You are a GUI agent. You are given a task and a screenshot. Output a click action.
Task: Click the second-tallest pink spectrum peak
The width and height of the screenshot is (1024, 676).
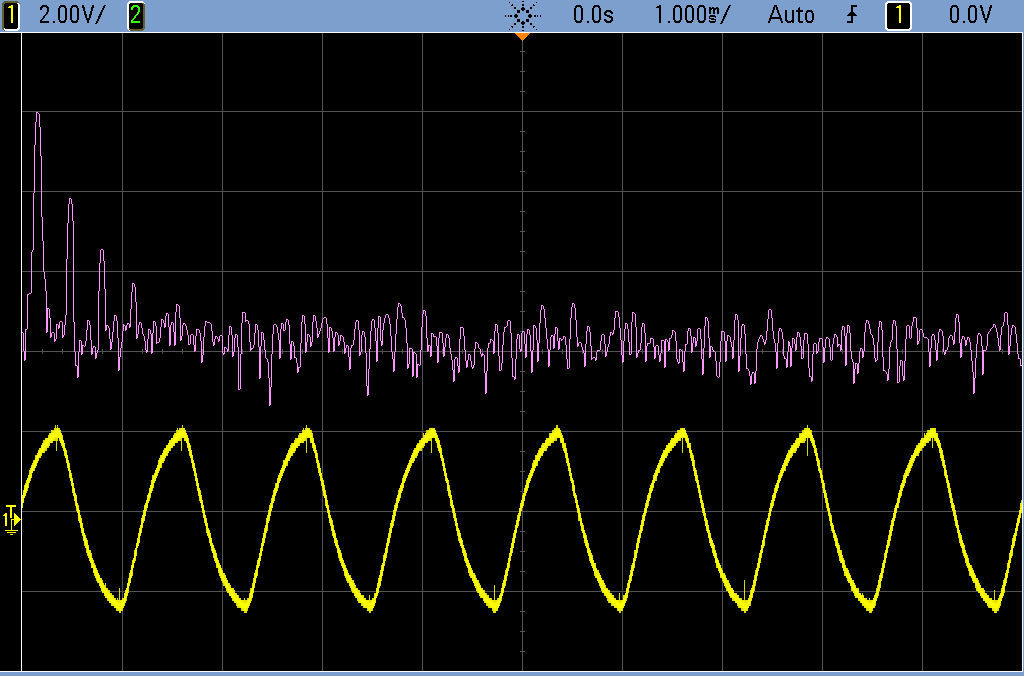click(x=70, y=201)
